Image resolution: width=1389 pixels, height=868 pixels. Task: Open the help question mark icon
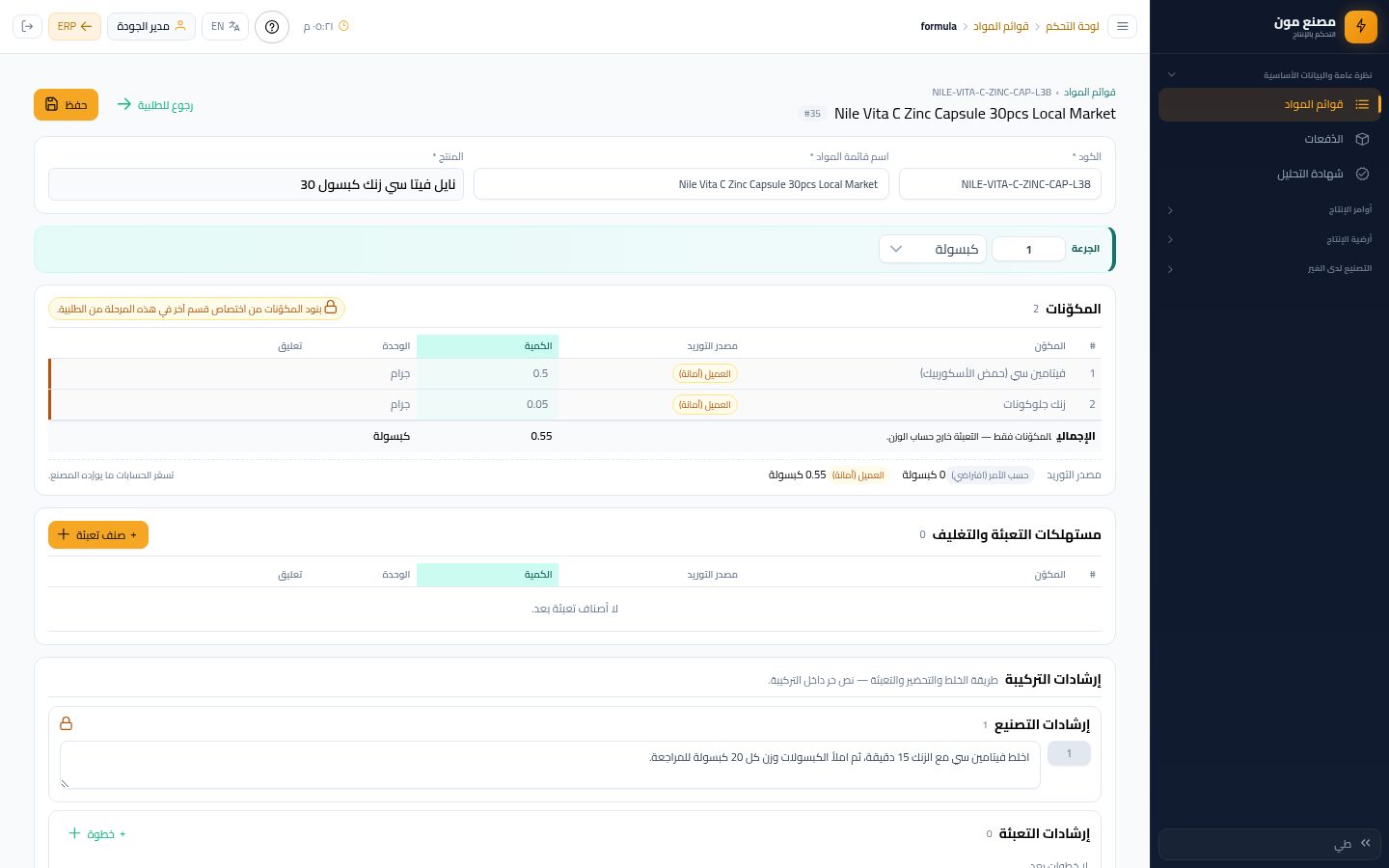[272, 26]
